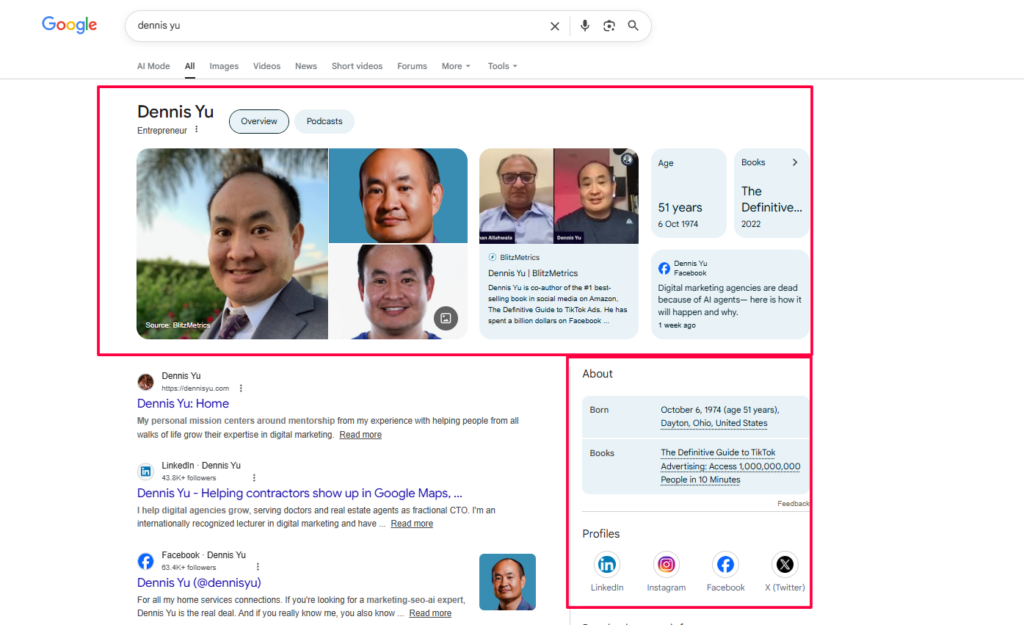Start voice search with the microphone icon
Screen dimensions: 1024x625
click(584, 26)
